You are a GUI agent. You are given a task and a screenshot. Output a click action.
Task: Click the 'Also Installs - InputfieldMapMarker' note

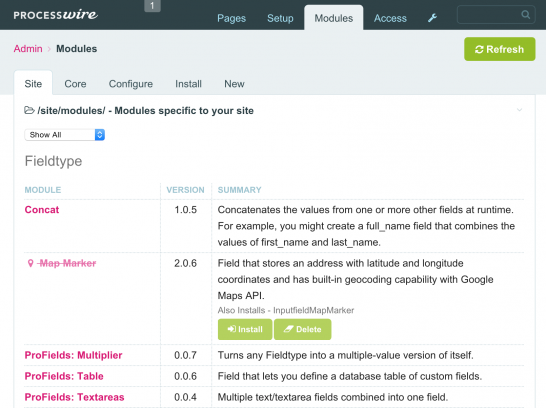(x=286, y=310)
